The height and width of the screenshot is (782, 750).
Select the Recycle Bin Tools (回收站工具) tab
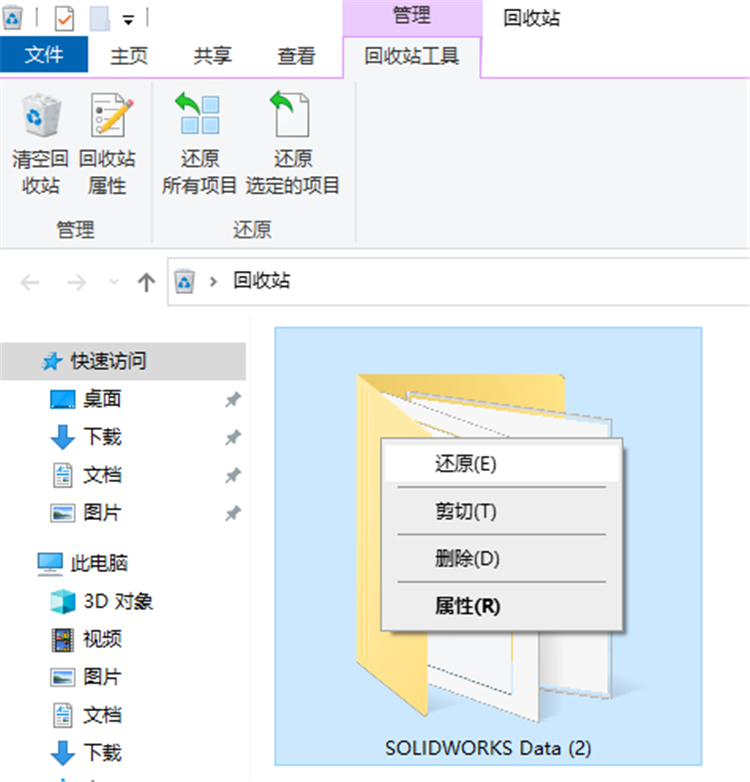(x=412, y=55)
